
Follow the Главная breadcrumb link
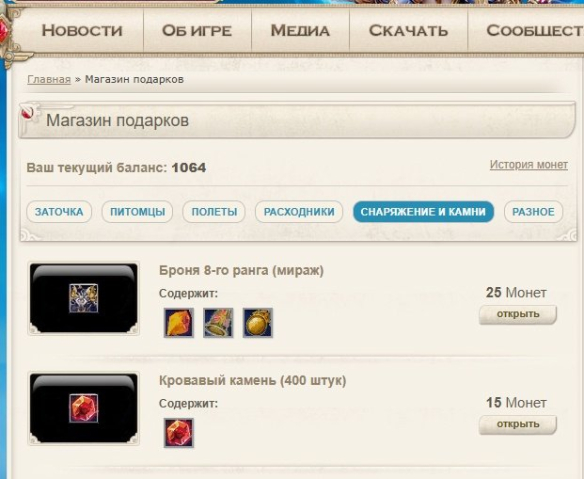click(49, 79)
